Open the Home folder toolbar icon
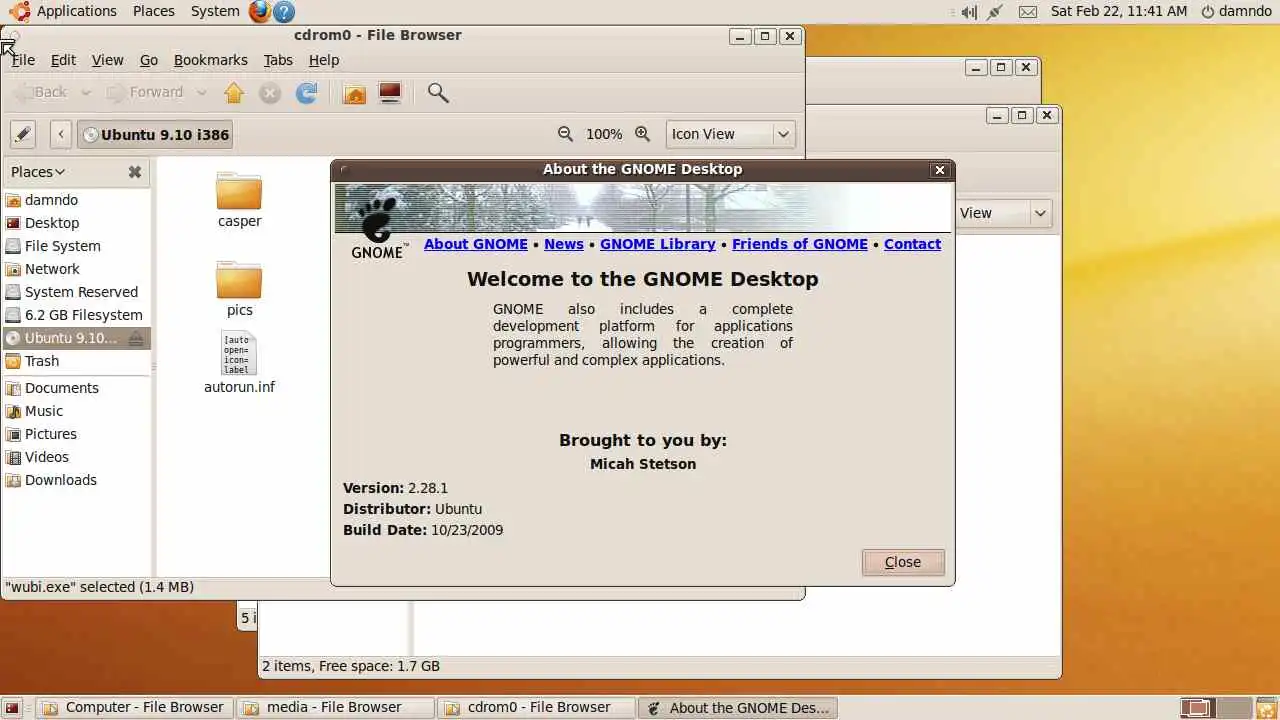1280x720 pixels. (x=354, y=93)
